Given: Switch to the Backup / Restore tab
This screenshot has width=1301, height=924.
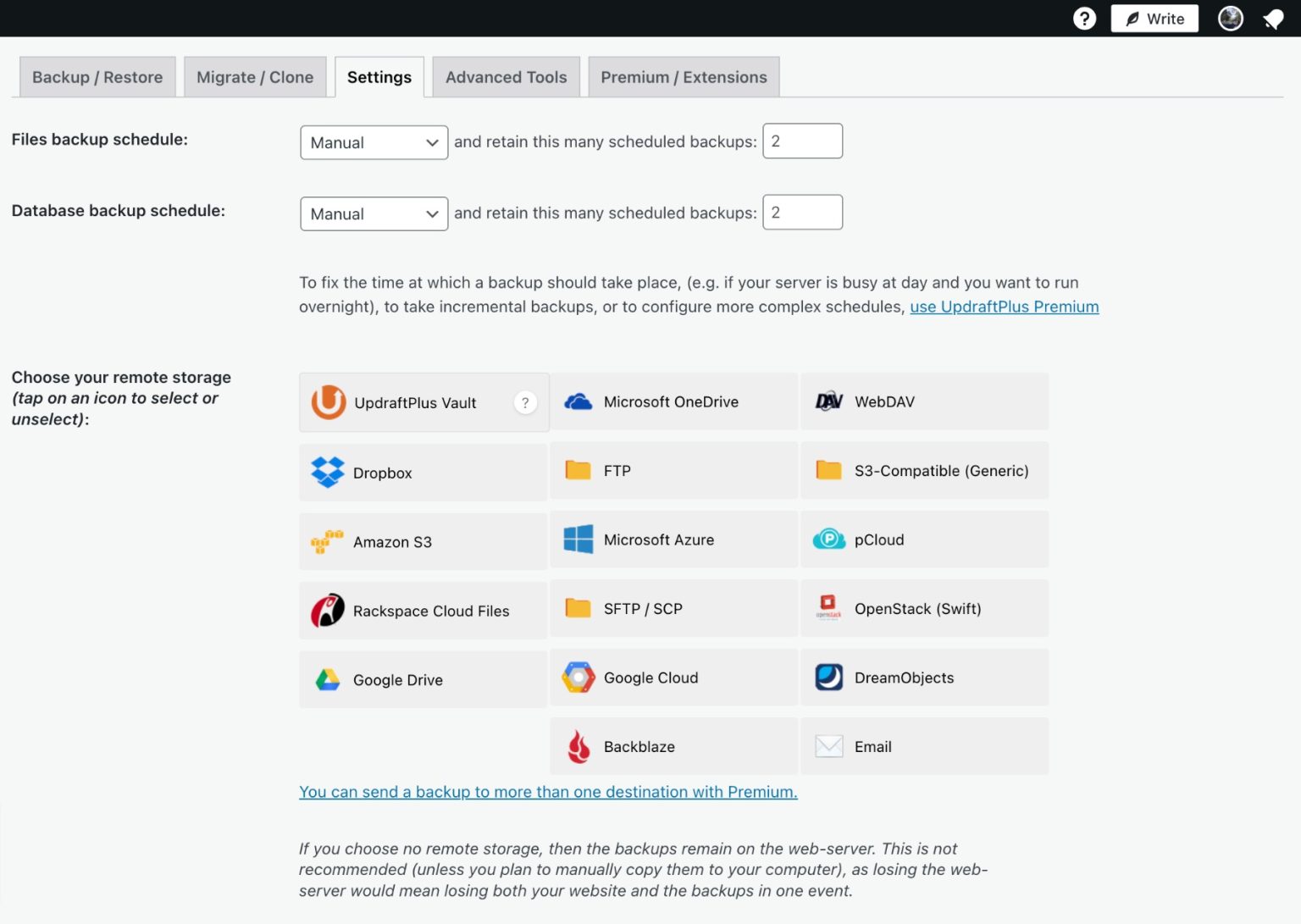Looking at the screenshot, I should [97, 77].
